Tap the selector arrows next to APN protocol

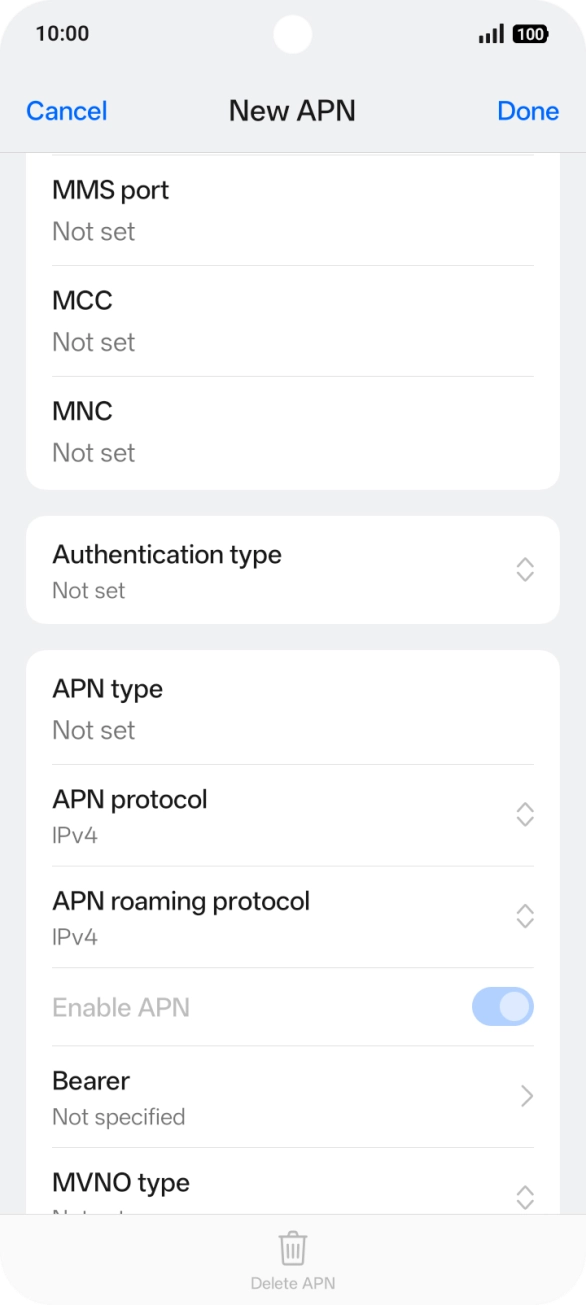(x=525, y=814)
